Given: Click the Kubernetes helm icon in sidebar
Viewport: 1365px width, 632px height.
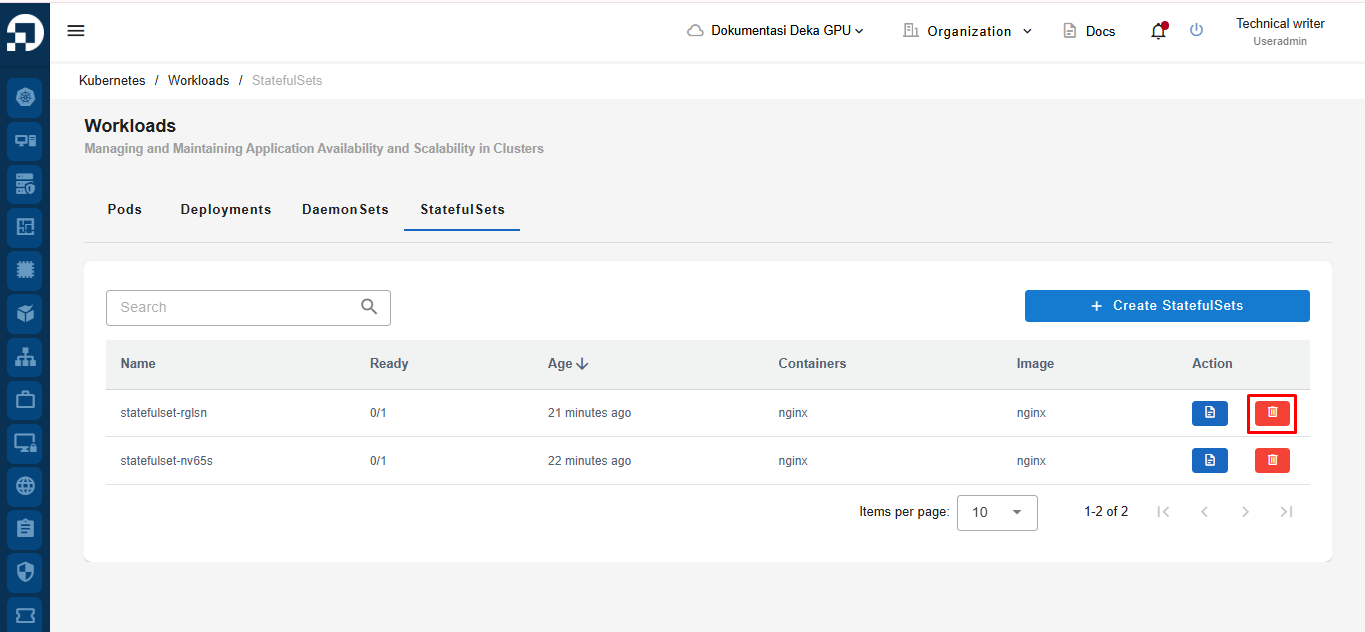Looking at the screenshot, I should point(25,97).
